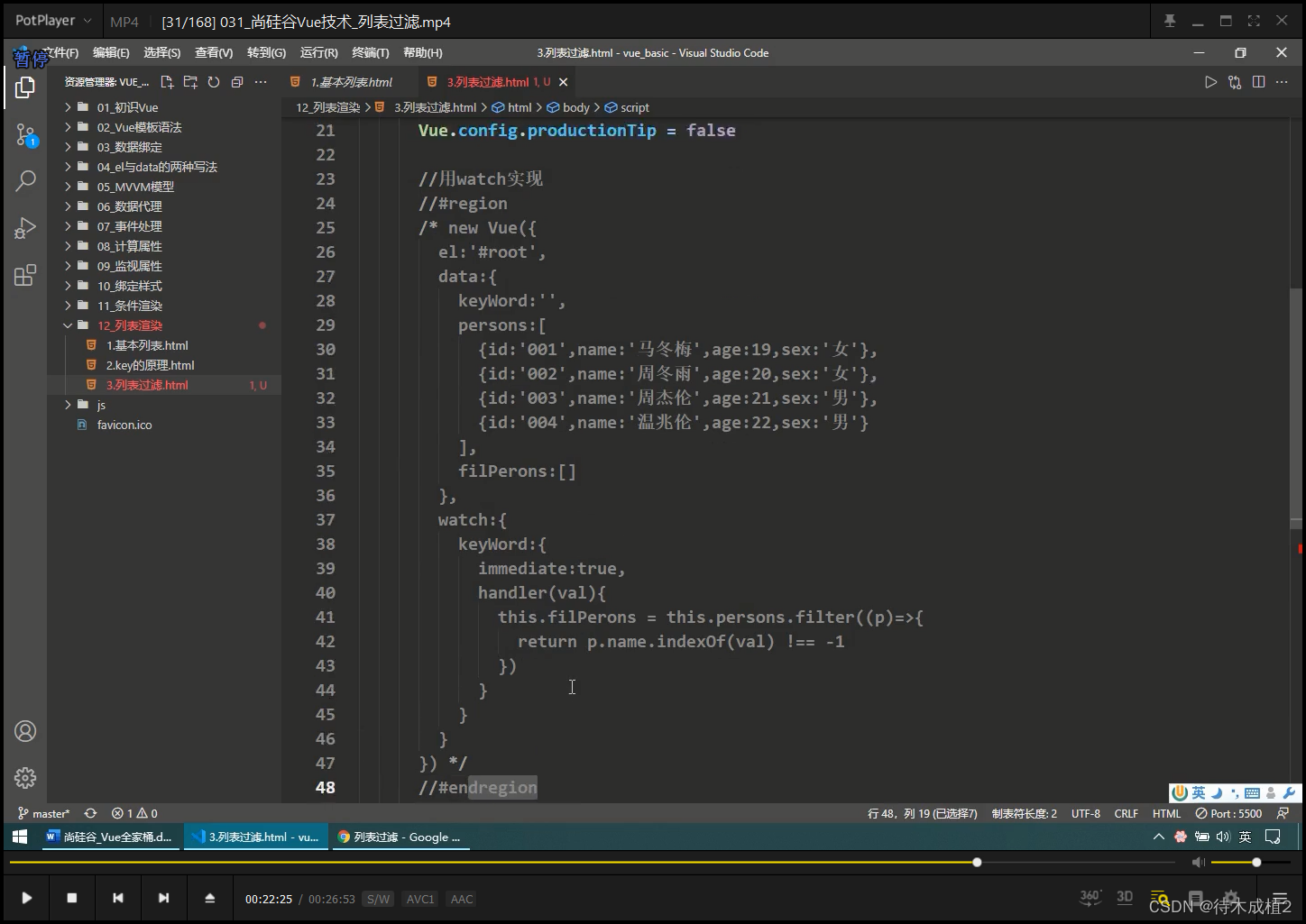Open the errors and warnings indicator
The image size is (1306, 924).
[x=134, y=813]
